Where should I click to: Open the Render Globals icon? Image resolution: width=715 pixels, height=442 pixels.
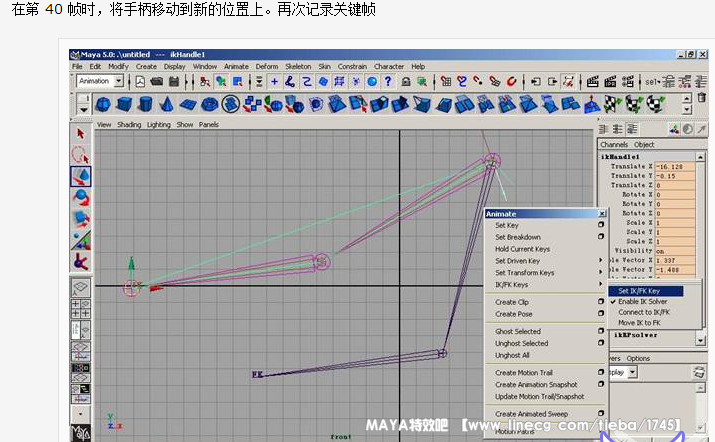[x=628, y=82]
